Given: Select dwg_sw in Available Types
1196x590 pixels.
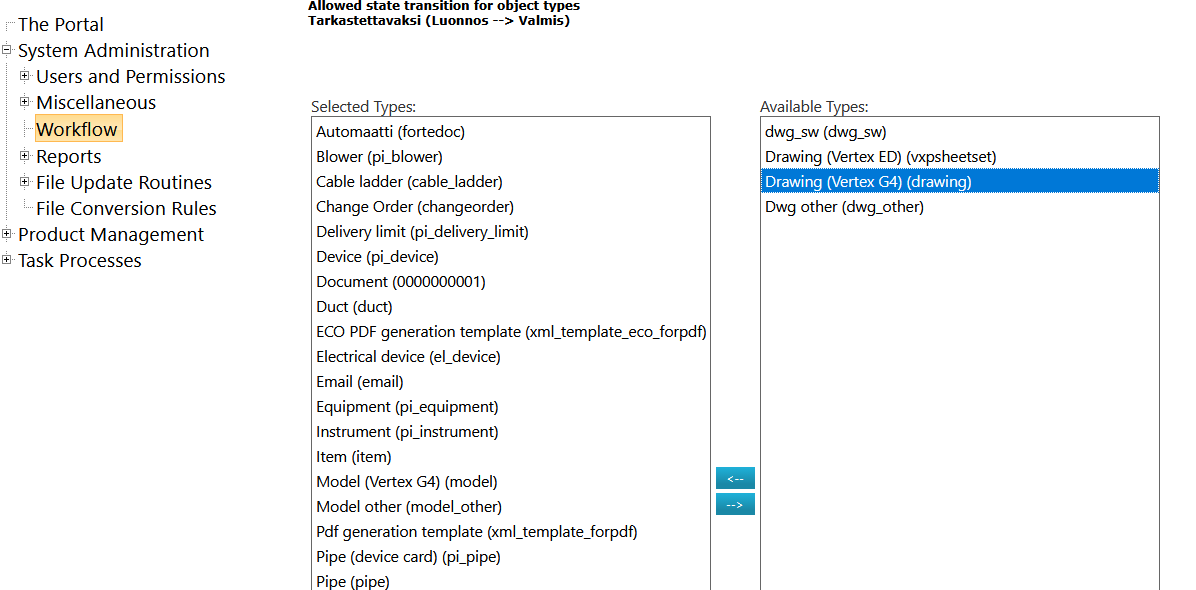Looking at the screenshot, I should pyautogui.click(x=825, y=132).
